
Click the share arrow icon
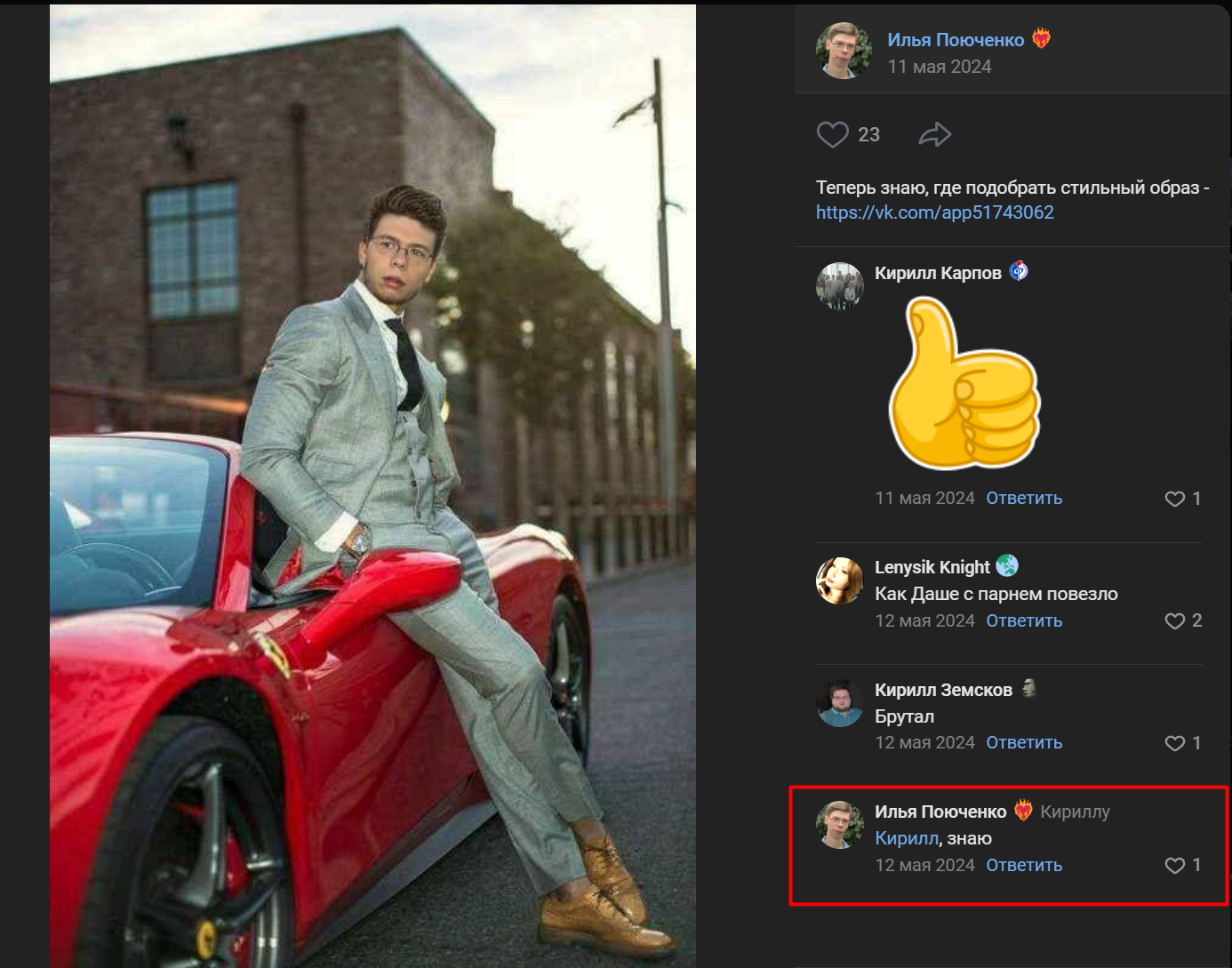[x=934, y=135]
